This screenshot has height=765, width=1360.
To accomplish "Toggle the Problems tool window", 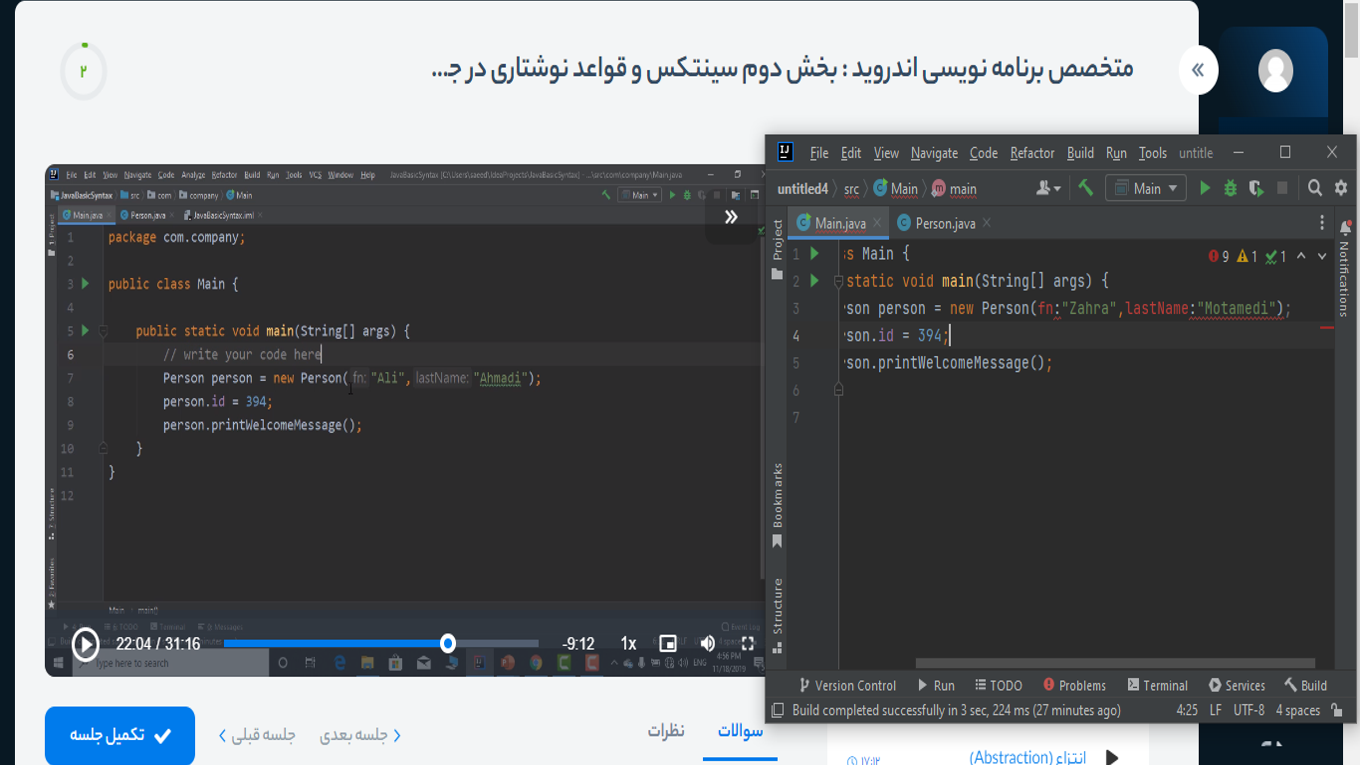I will pos(1074,685).
